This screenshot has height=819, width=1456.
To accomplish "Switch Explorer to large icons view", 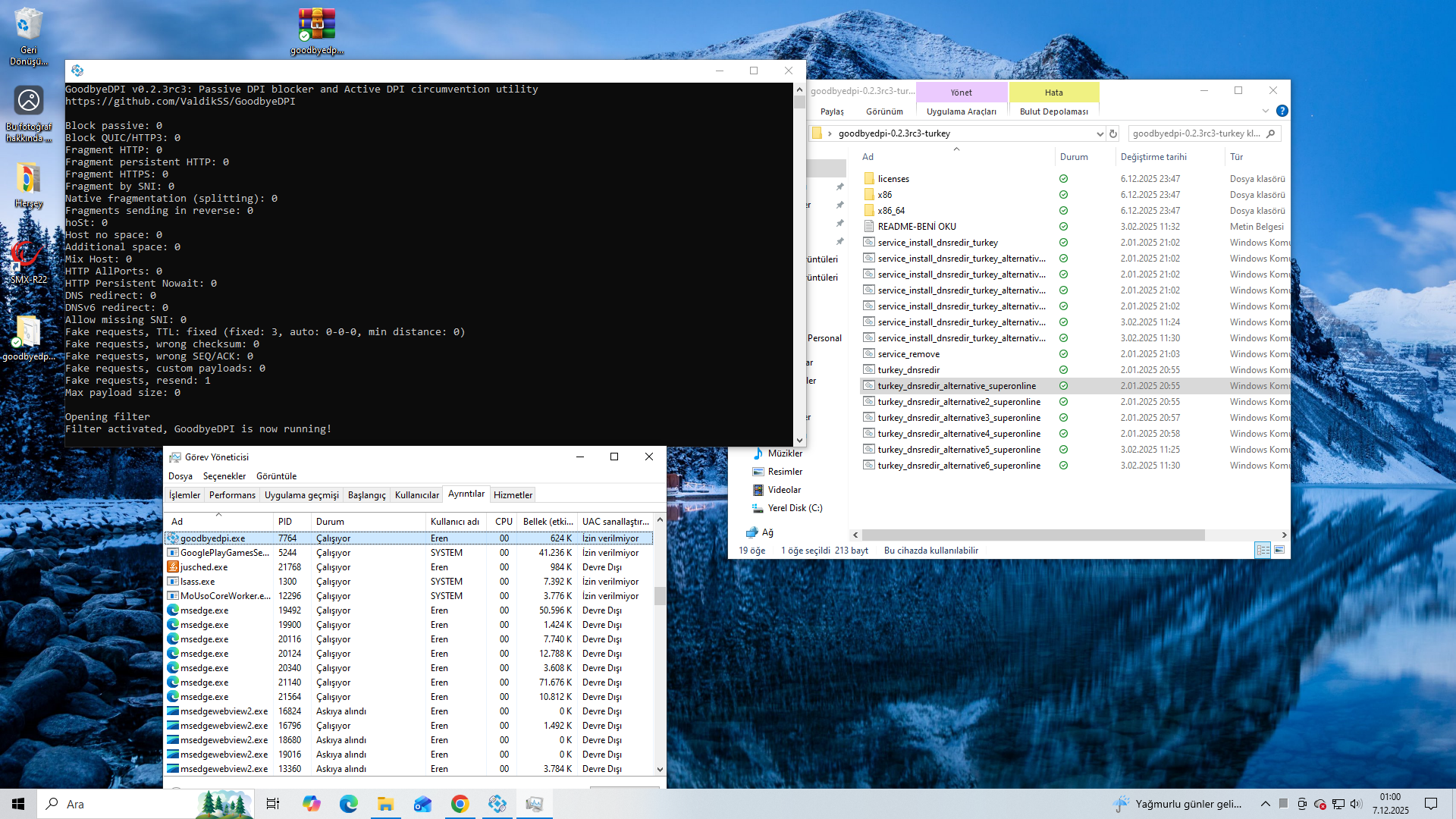I will (x=1279, y=550).
